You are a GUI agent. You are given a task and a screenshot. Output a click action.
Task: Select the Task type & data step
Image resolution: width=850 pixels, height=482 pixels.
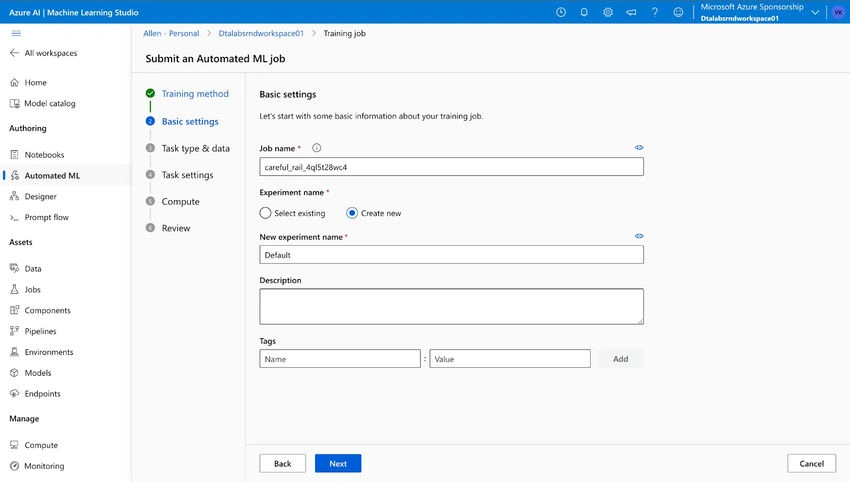click(x=195, y=148)
